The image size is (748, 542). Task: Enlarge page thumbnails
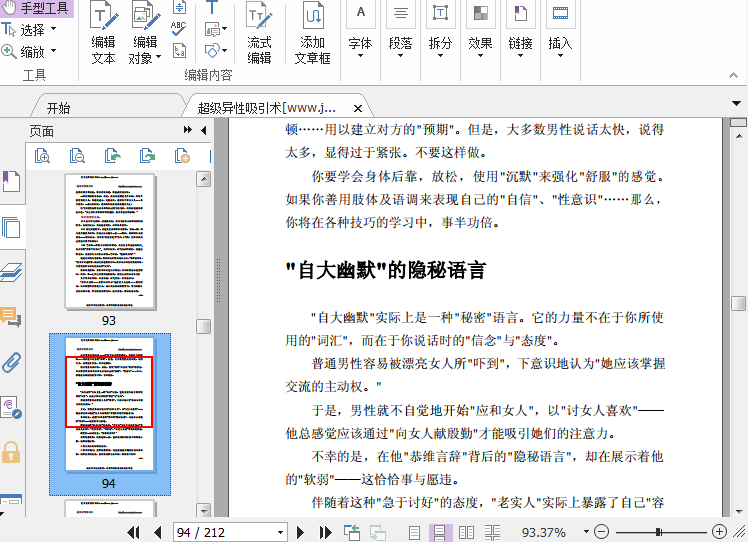tap(42, 156)
